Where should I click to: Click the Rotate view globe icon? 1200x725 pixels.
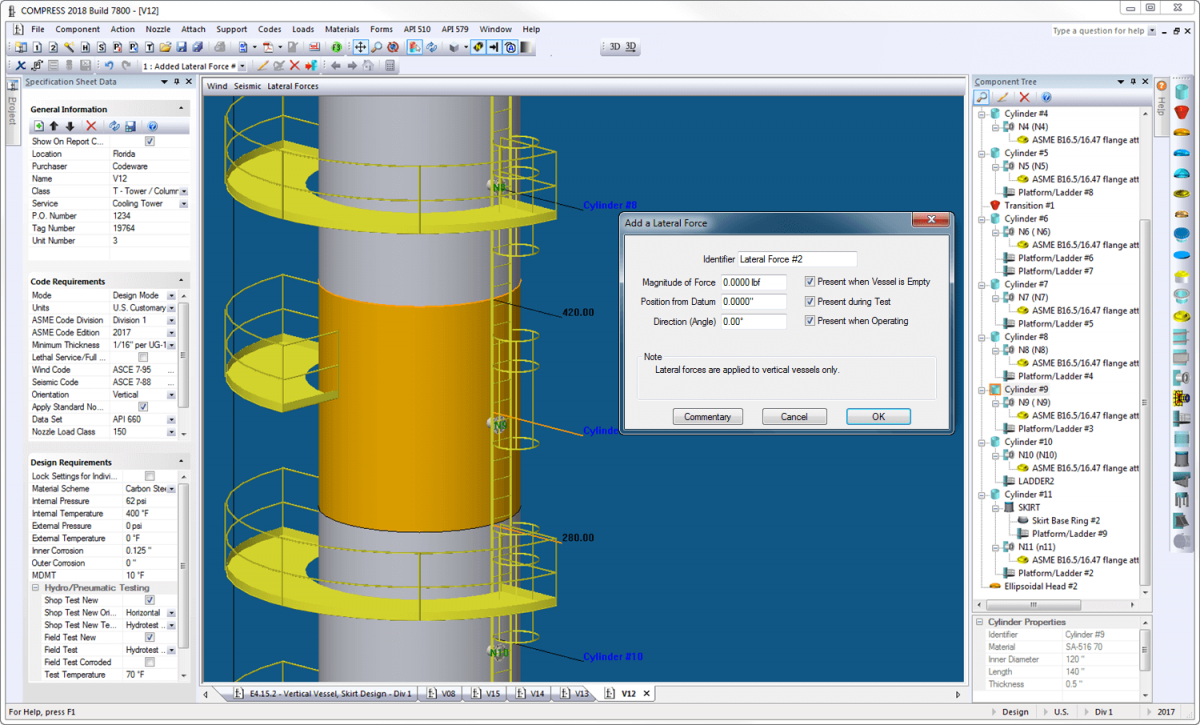[x=394, y=47]
